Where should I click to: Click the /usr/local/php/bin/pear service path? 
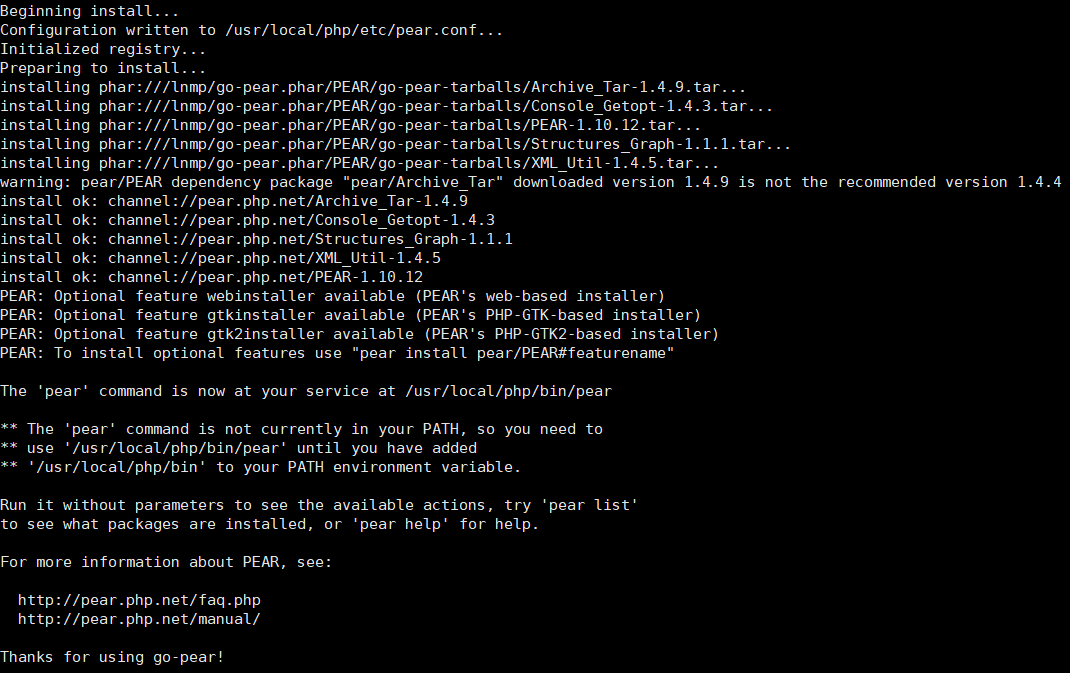508,391
